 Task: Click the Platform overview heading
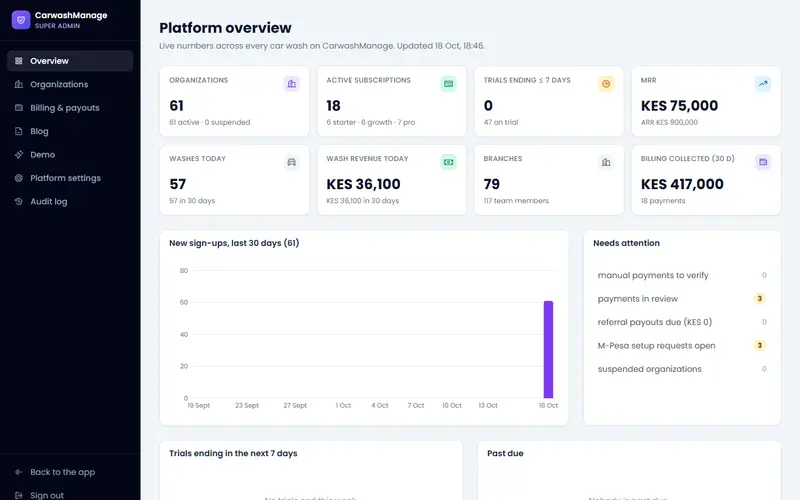(x=226, y=28)
